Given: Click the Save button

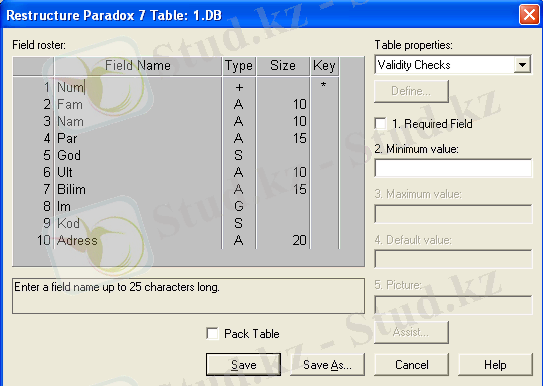Looking at the screenshot, I should [243, 365].
